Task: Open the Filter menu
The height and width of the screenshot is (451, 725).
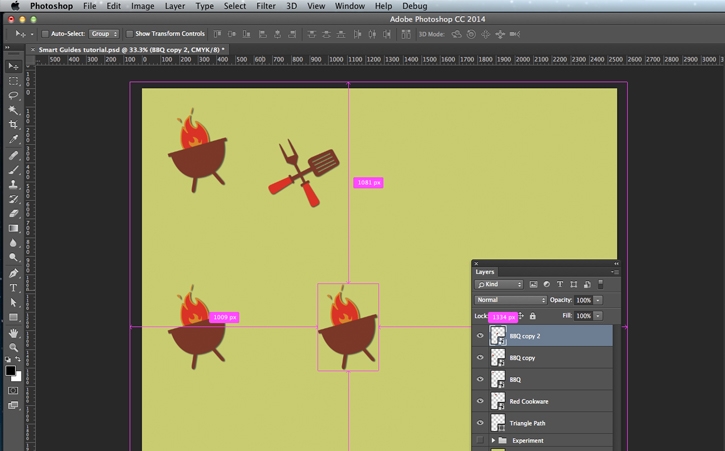Action: (x=266, y=6)
